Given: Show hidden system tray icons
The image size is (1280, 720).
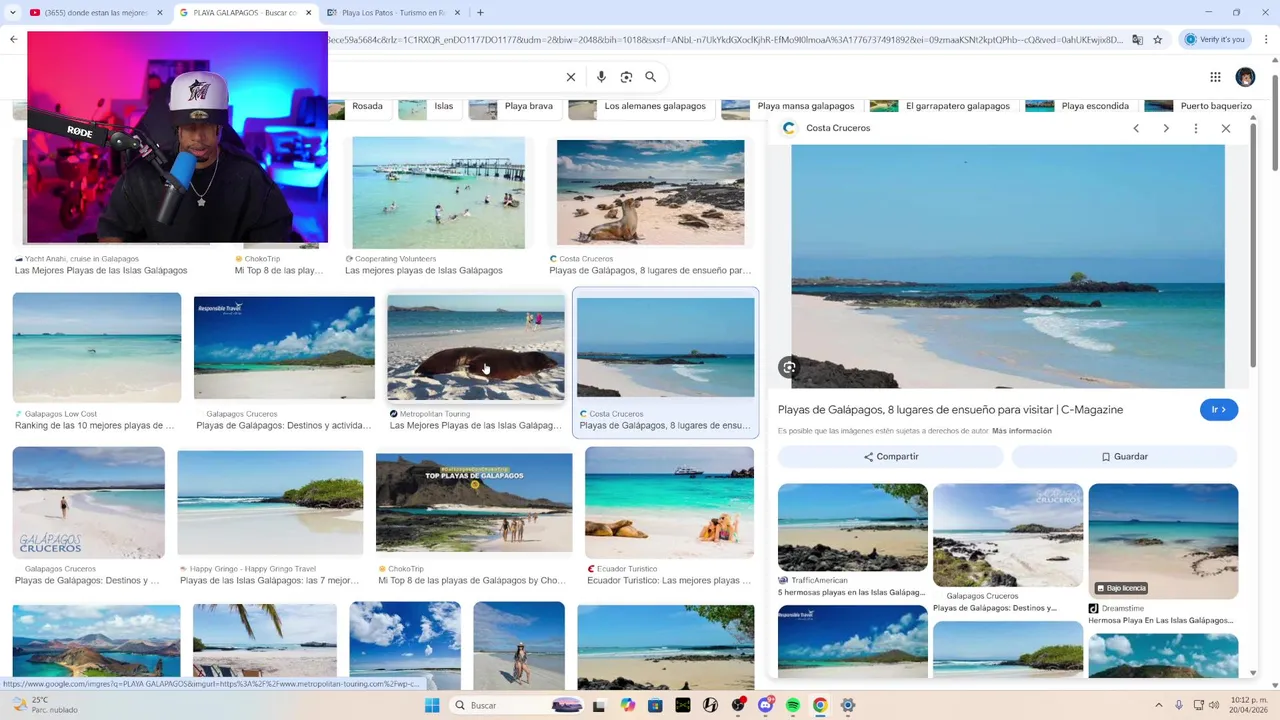Looking at the screenshot, I should [1159, 705].
